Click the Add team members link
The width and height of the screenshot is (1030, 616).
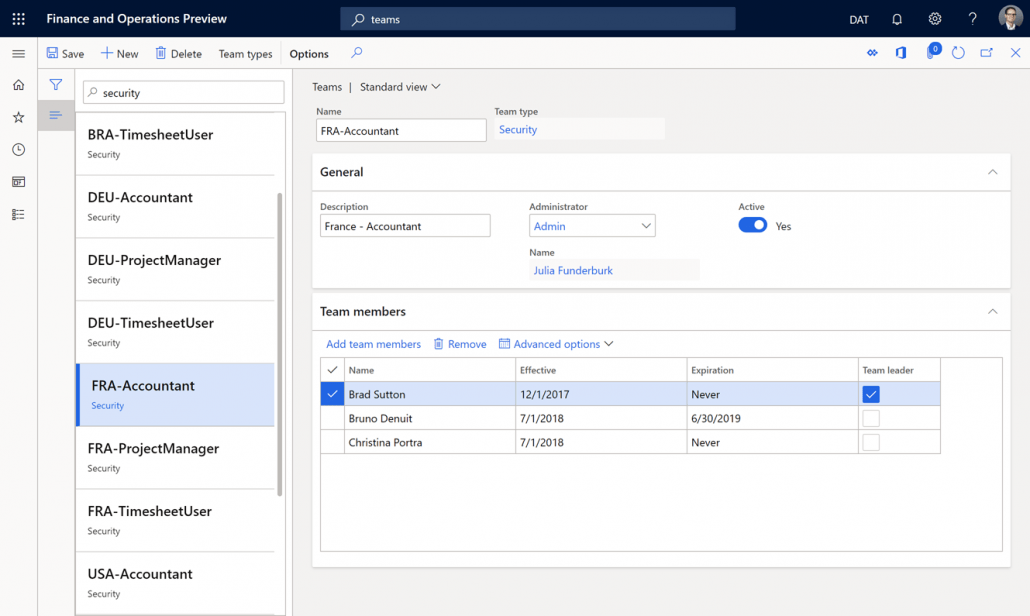[x=373, y=344]
